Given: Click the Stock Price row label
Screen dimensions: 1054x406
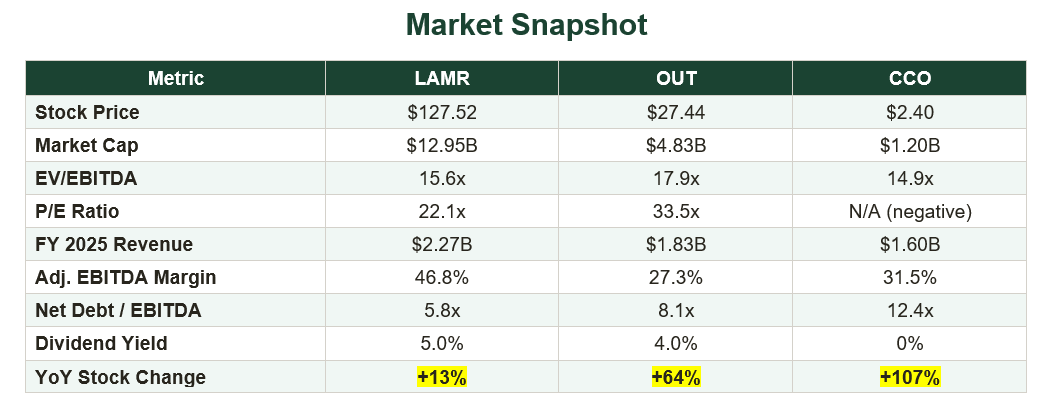Looking at the screenshot, I should pos(87,112).
